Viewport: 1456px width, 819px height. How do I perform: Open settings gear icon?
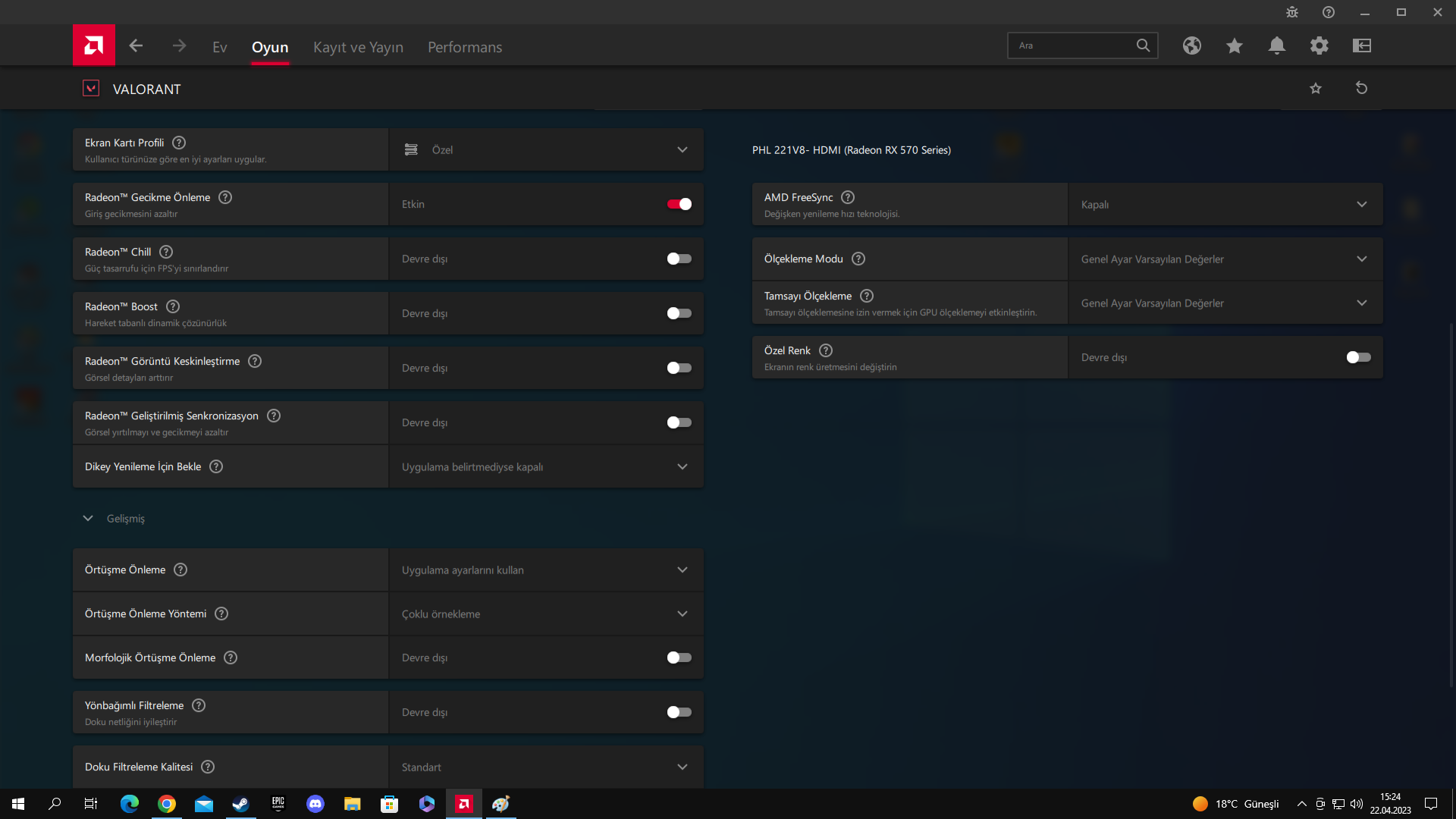(1319, 45)
